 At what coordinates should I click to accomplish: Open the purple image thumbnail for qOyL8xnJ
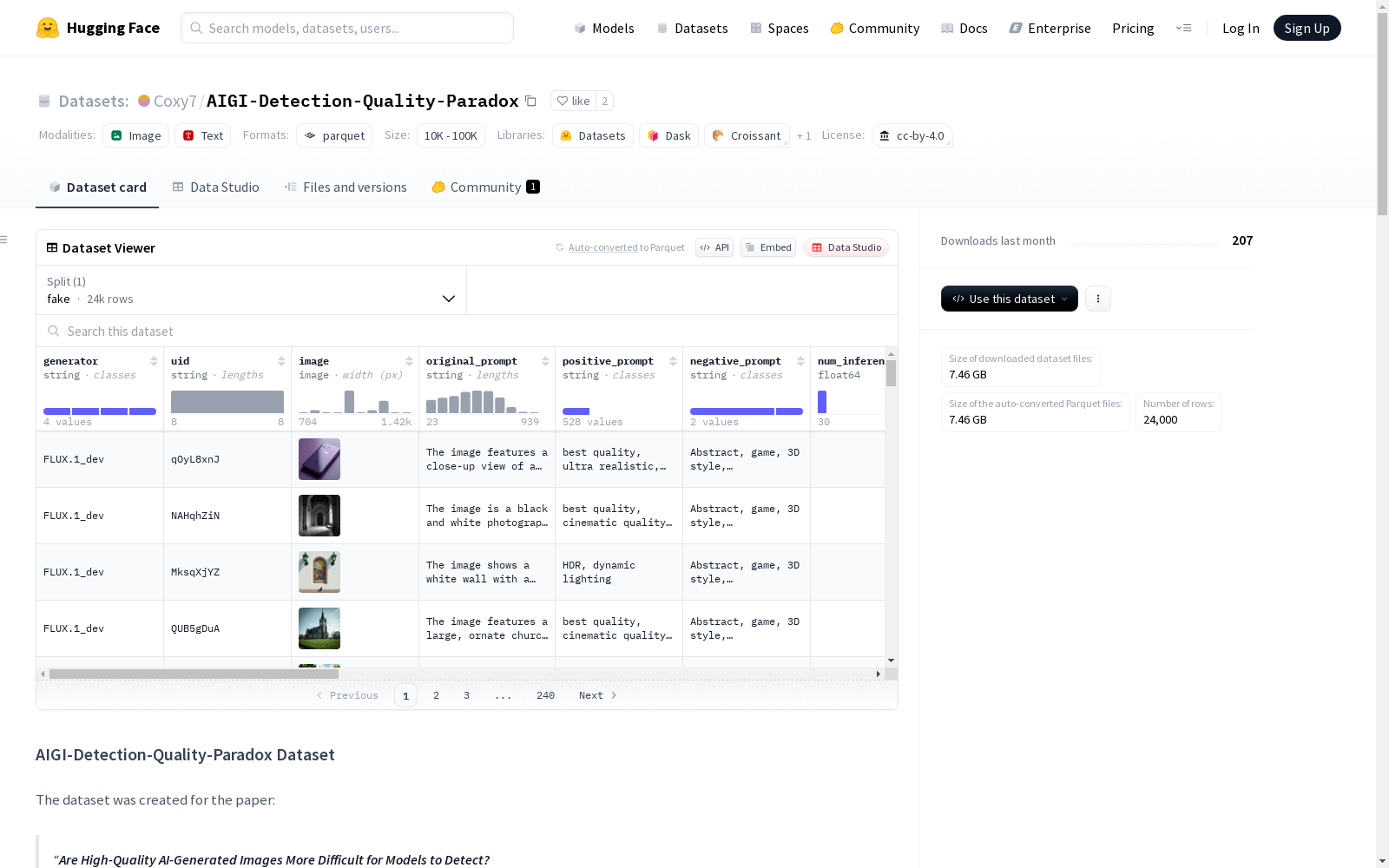[x=319, y=459]
